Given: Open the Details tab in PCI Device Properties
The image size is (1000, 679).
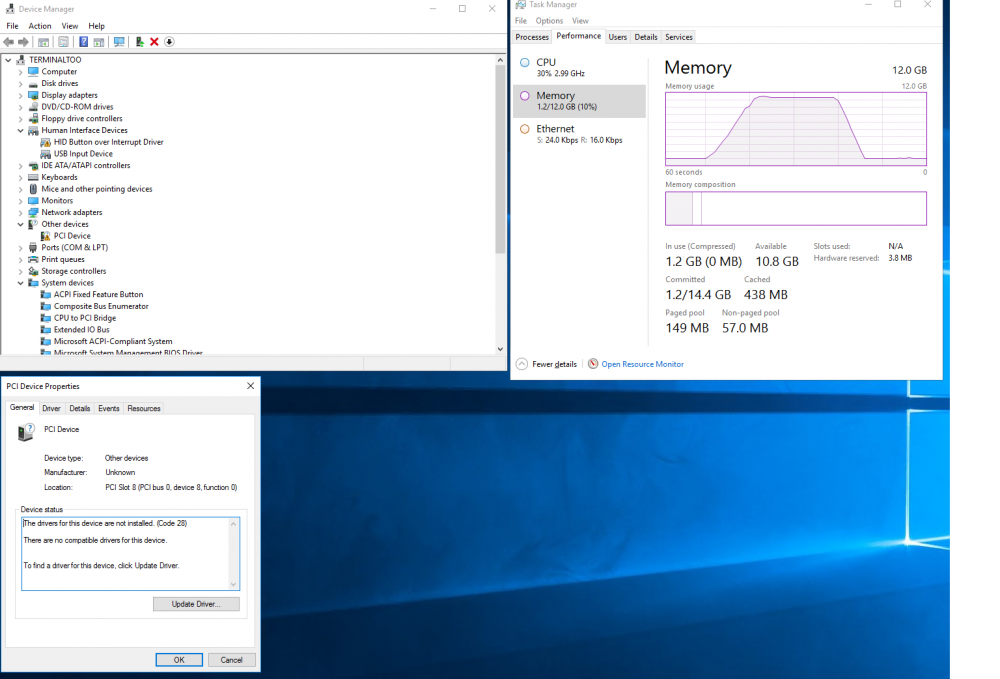Looking at the screenshot, I should tap(79, 409).
